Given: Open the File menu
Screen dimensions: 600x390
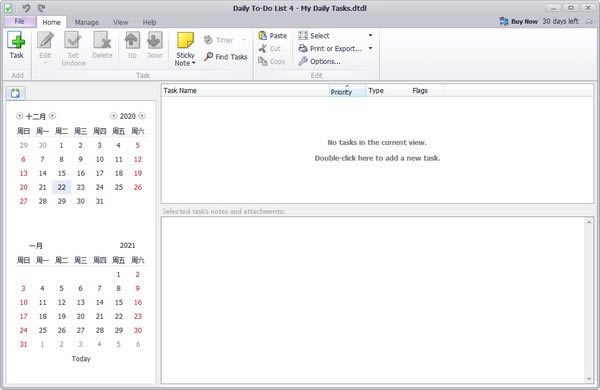Looking at the screenshot, I should coord(20,21).
